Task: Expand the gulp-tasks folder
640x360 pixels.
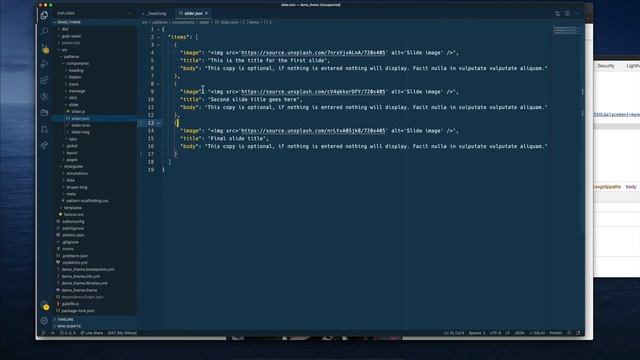Action: pyautogui.click(x=71, y=36)
